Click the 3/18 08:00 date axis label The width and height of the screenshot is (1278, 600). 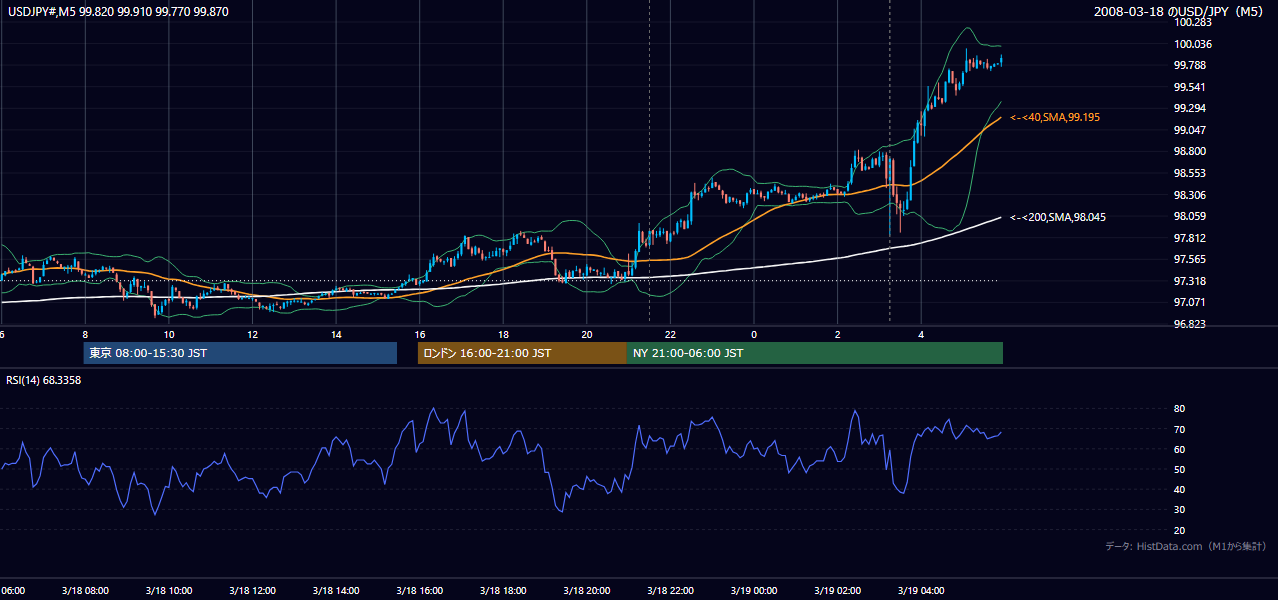(x=84, y=591)
